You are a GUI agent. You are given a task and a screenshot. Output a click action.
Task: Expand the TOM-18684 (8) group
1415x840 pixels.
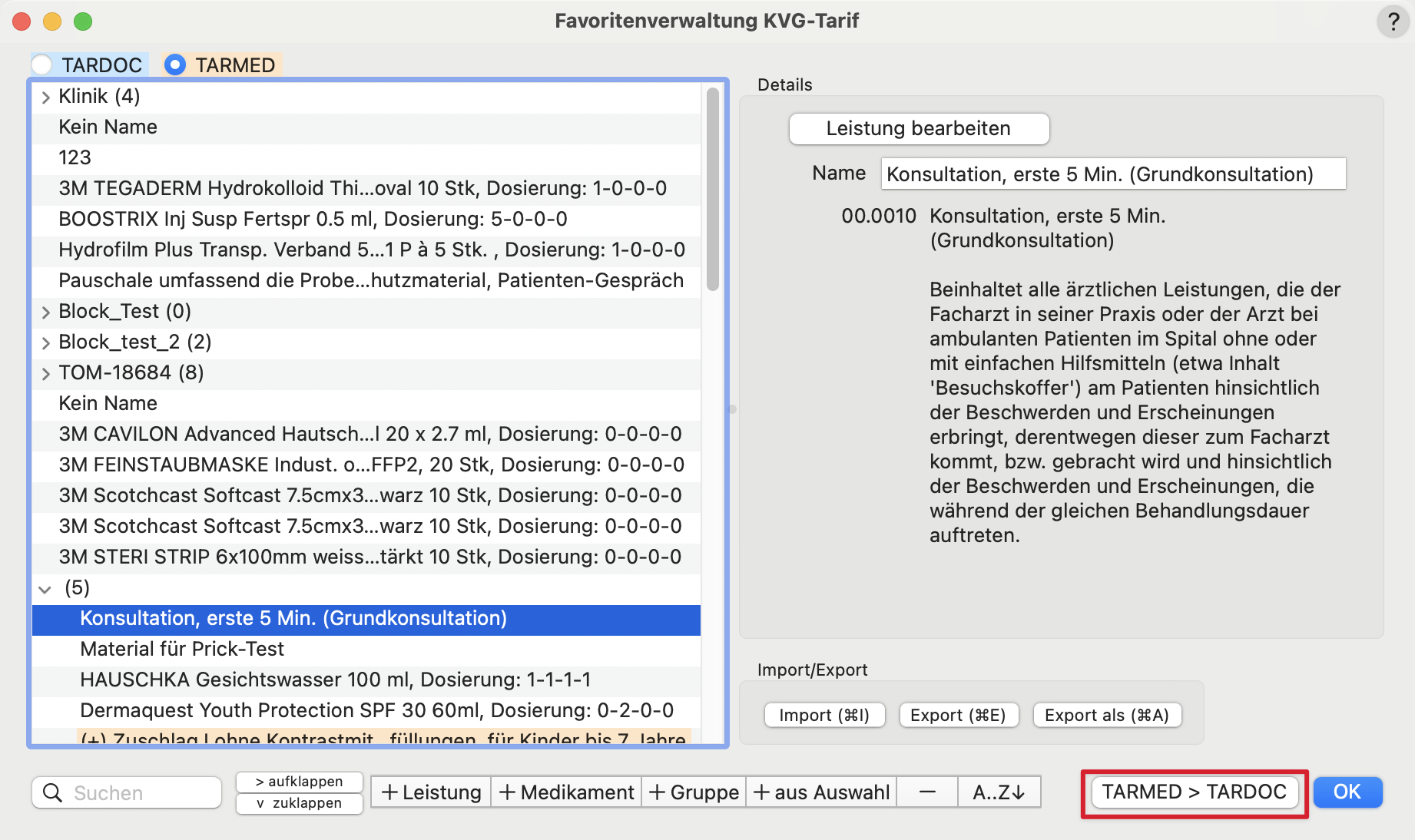45,373
